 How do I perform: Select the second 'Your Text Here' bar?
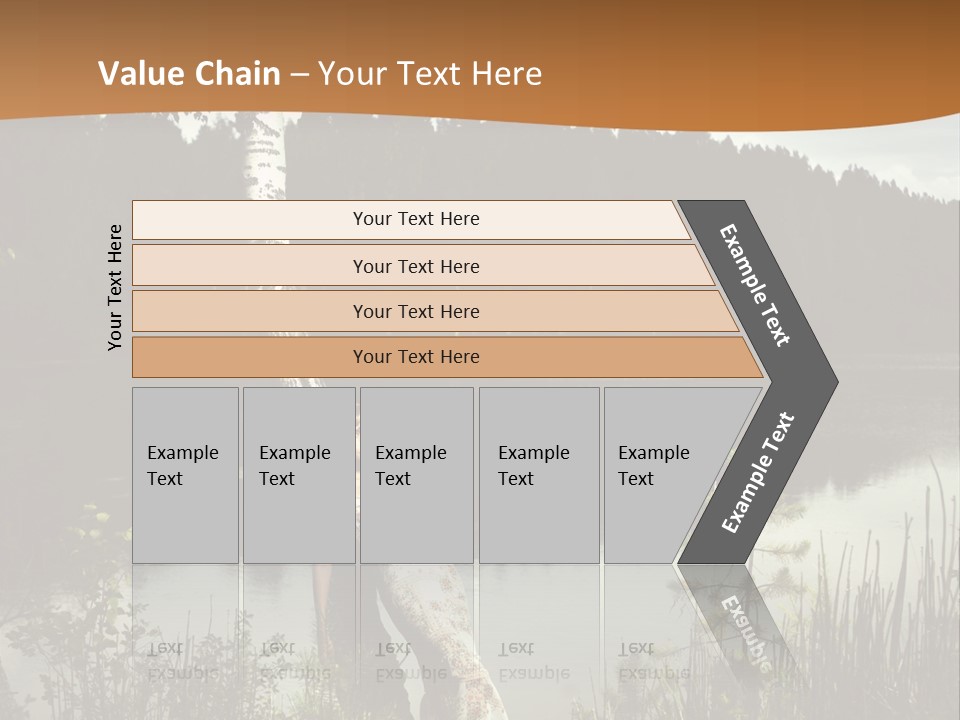pyautogui.click(x=423, y=266)
